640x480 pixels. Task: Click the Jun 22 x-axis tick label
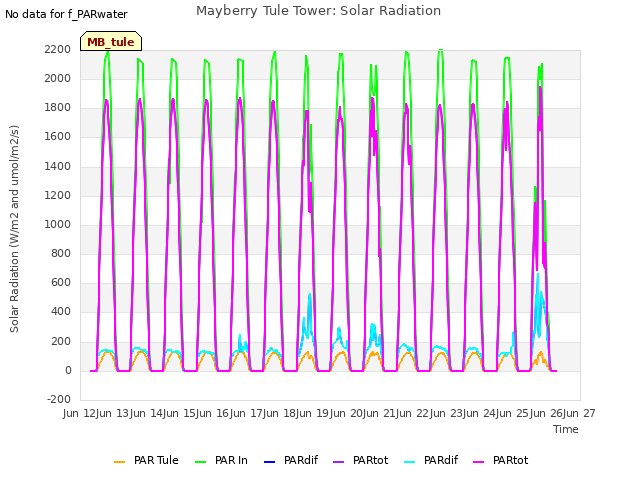(x=411, y=413)
